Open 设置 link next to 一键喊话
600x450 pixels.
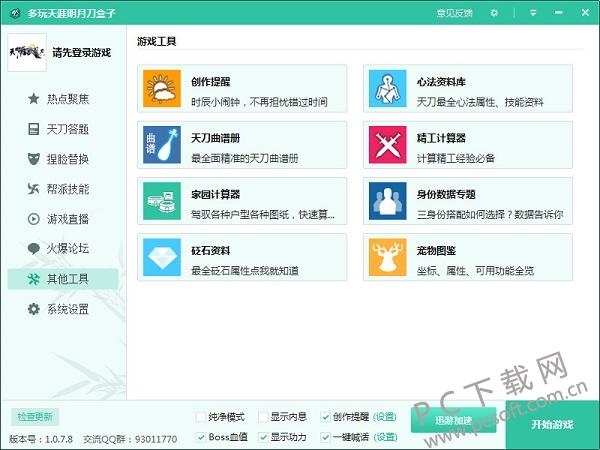(x=385, y=437)
